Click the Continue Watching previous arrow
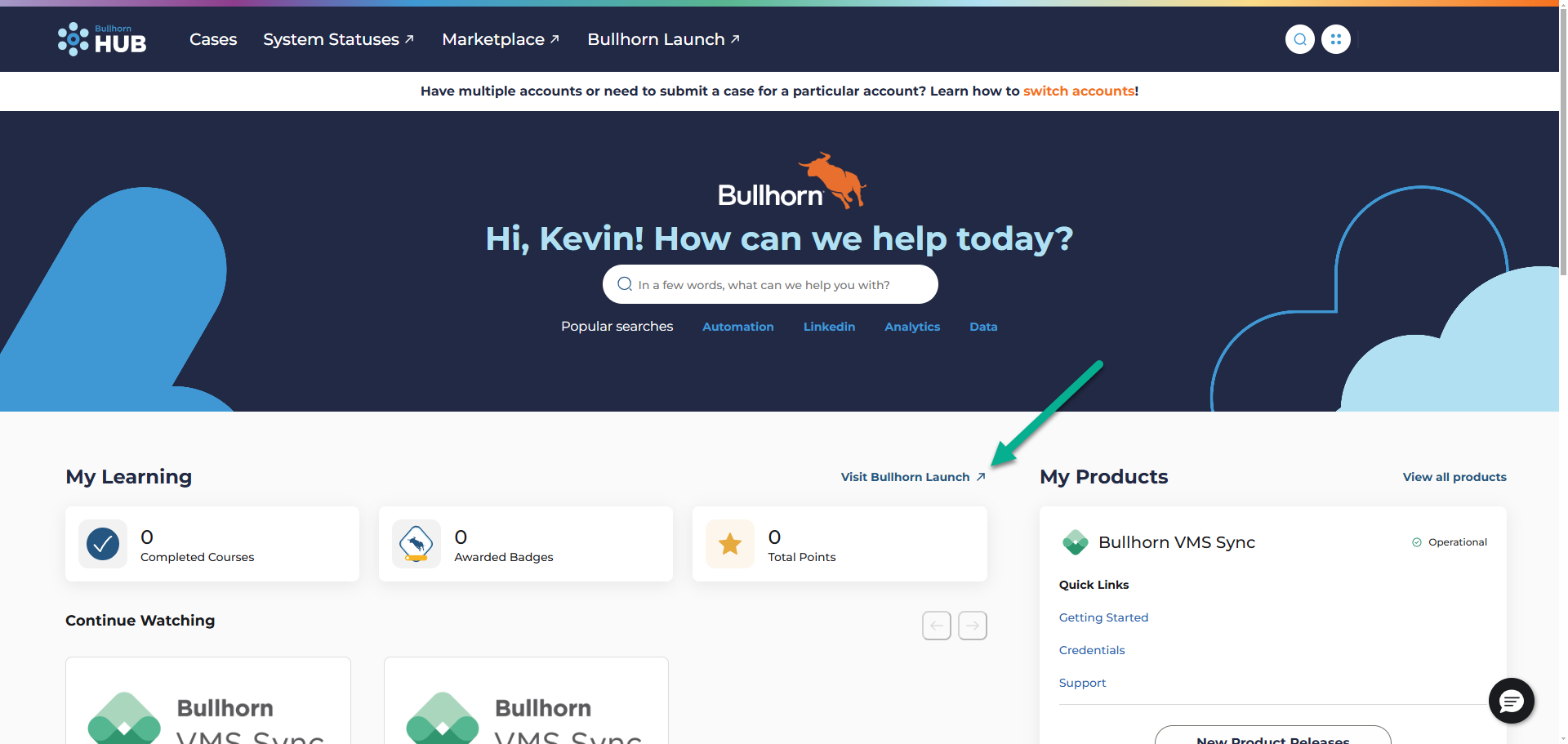The image size is (1568, 744). click(937, 626)
